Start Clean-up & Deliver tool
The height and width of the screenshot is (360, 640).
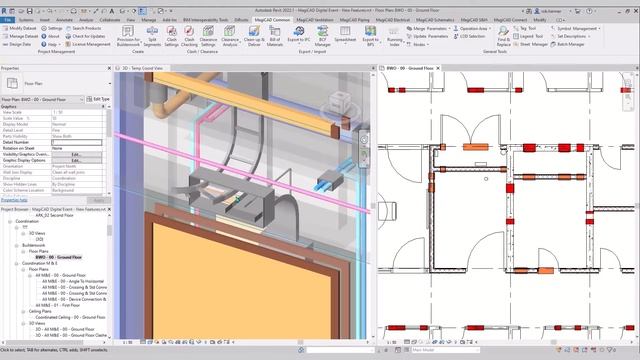coord(254,36)
